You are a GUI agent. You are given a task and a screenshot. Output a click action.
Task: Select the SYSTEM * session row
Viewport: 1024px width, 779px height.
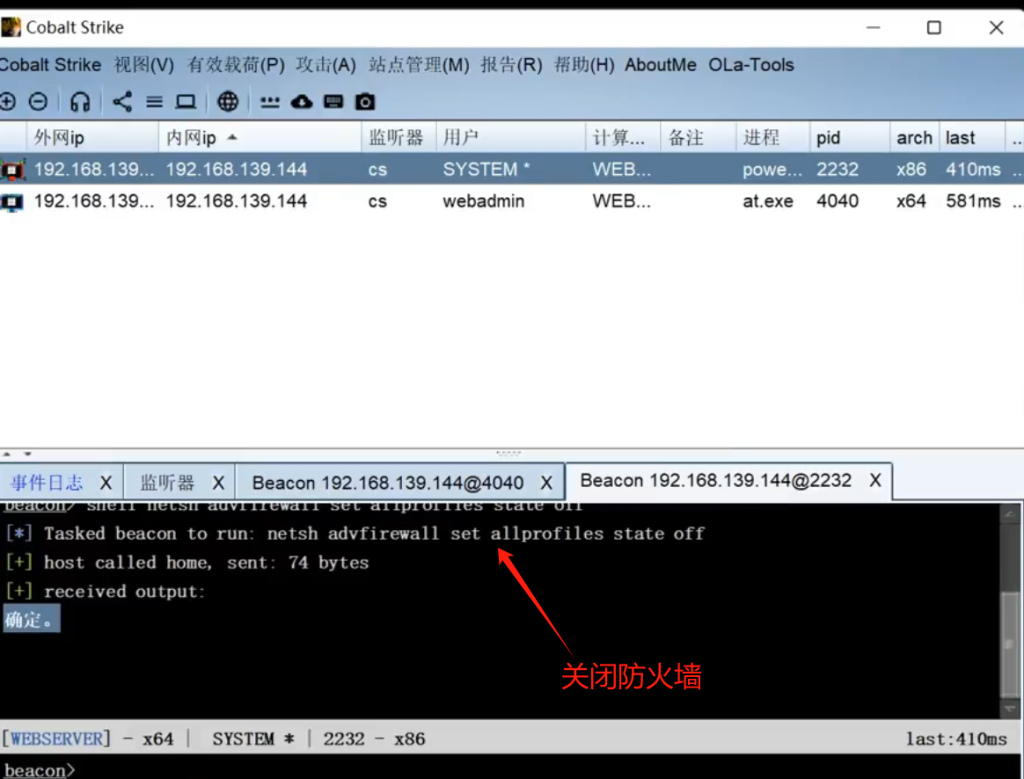(512, 170)
